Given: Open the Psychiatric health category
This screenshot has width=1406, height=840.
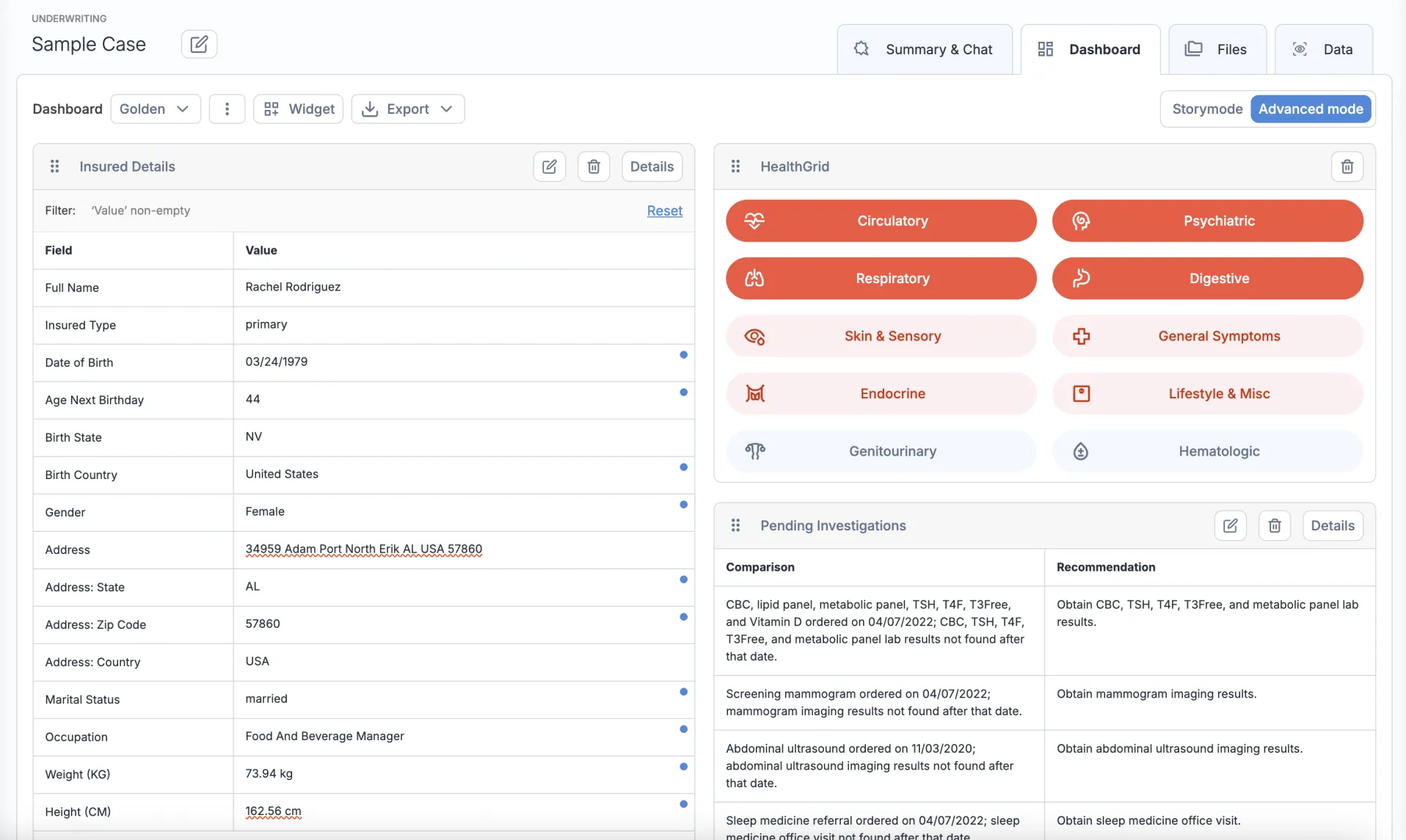Looking at the screenshot, I should pyautogui.click(x=1207, y=221).
